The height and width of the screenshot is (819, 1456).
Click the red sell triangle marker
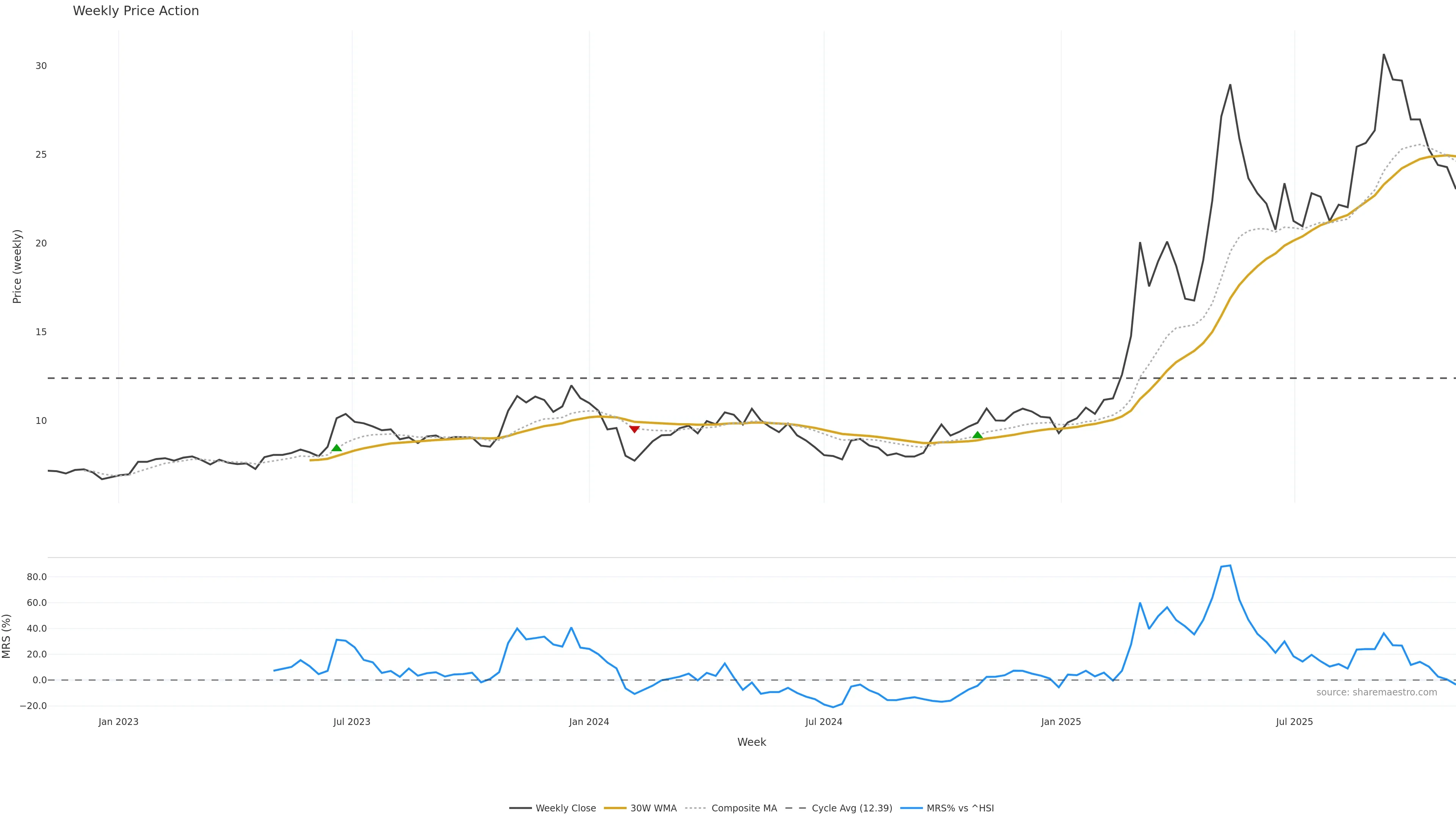point(634,430)
